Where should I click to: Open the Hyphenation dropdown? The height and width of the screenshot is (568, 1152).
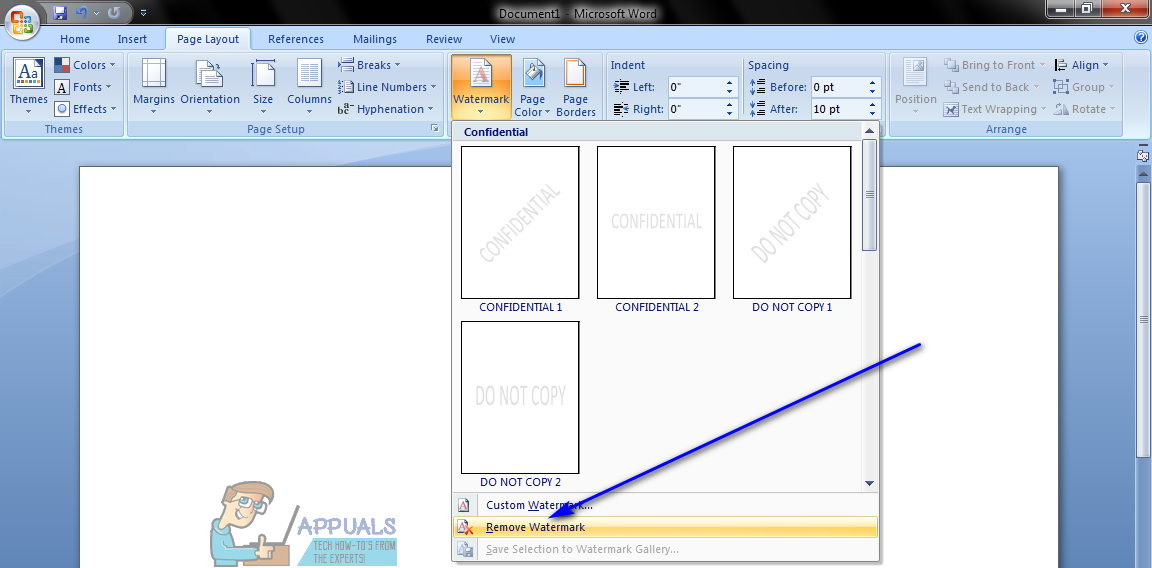[386, 109]
